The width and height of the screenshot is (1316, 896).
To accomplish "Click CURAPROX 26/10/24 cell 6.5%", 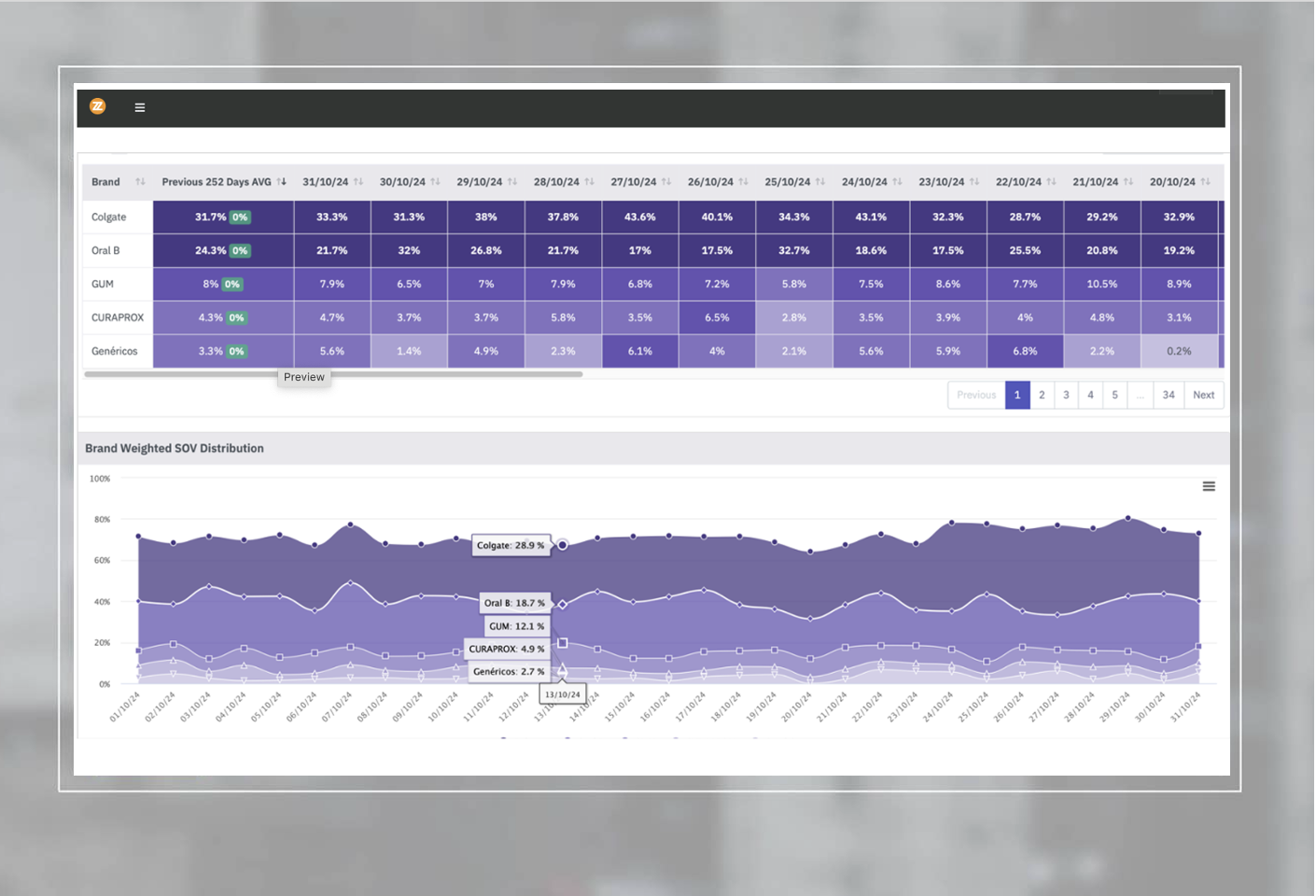I will coord(717,318).
